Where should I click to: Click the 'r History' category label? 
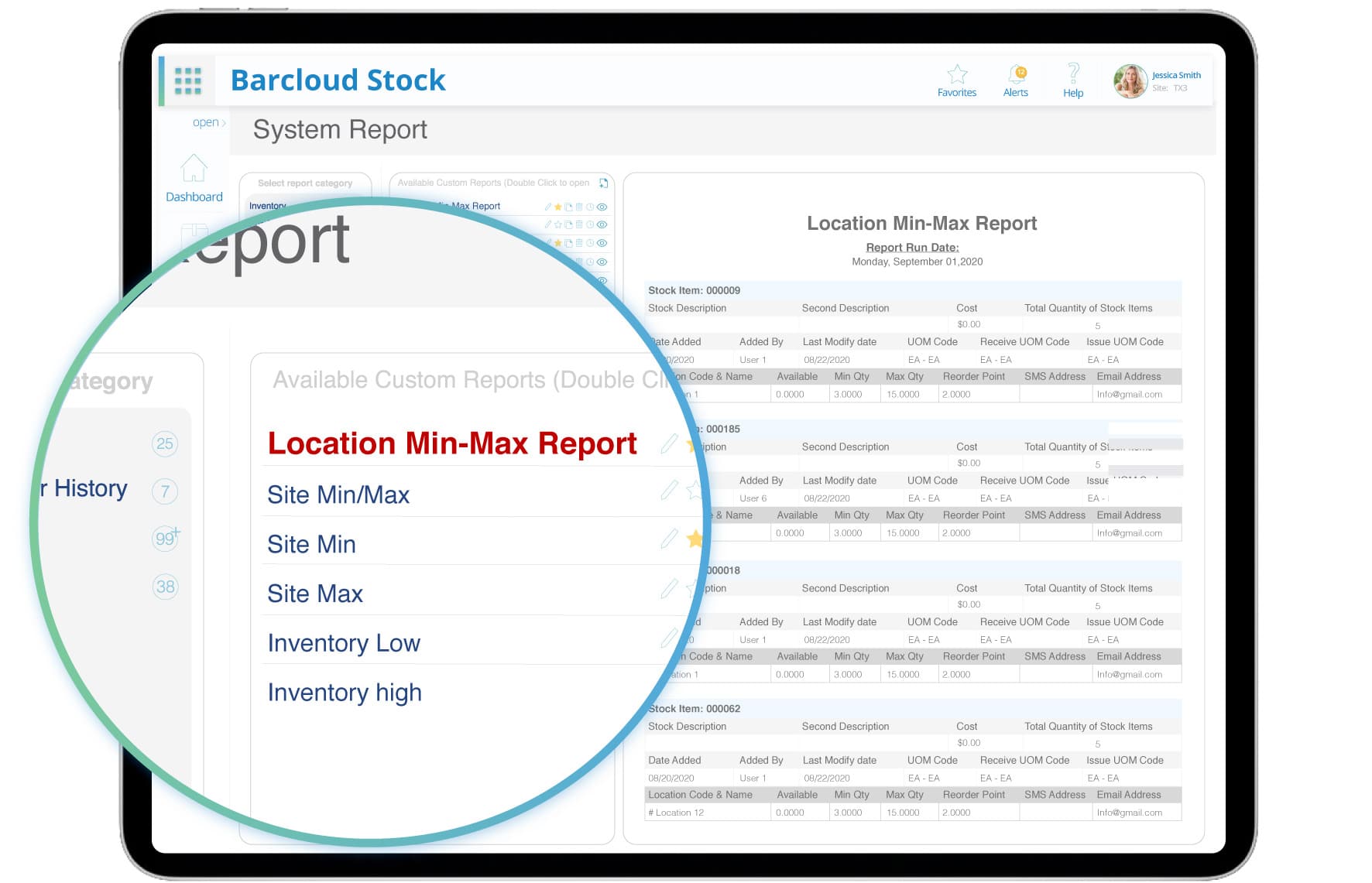(x=84, y=488)
